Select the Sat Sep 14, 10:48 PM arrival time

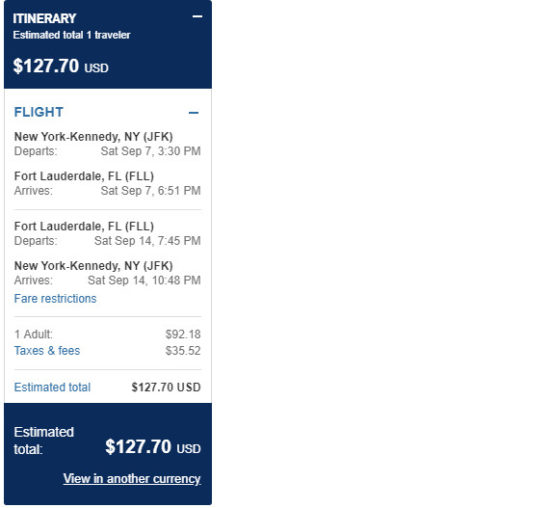pos(144,280)
